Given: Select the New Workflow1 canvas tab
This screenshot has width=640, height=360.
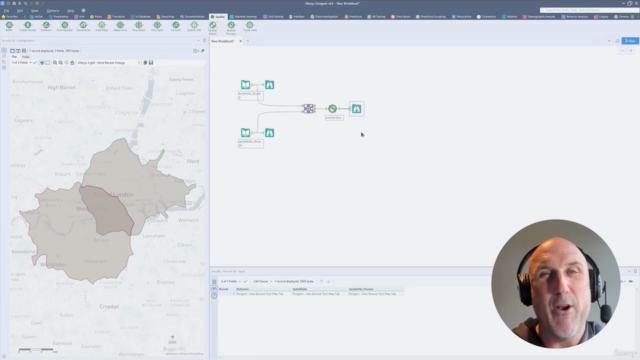Looking at the screenshot, I should coord(223,41).
